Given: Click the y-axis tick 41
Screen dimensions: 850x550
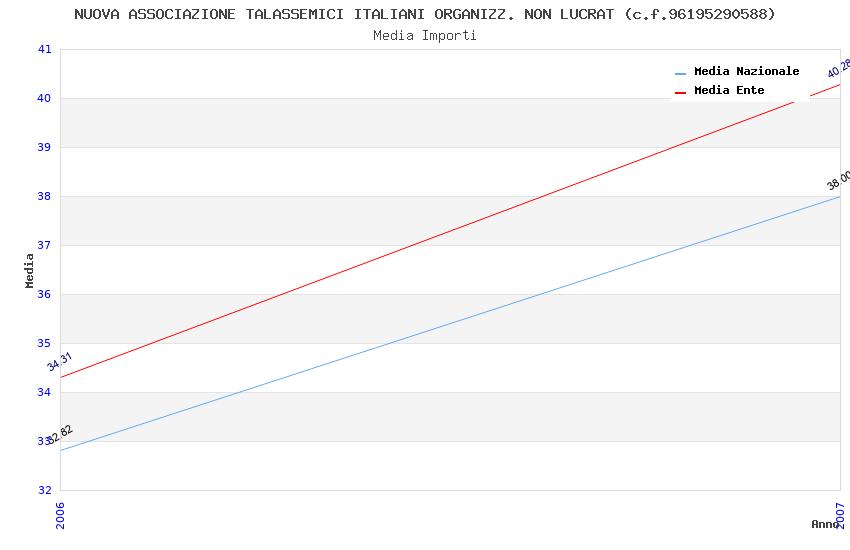Looking at the screenshot, I should pyautogui.click(x=44, y=49).
